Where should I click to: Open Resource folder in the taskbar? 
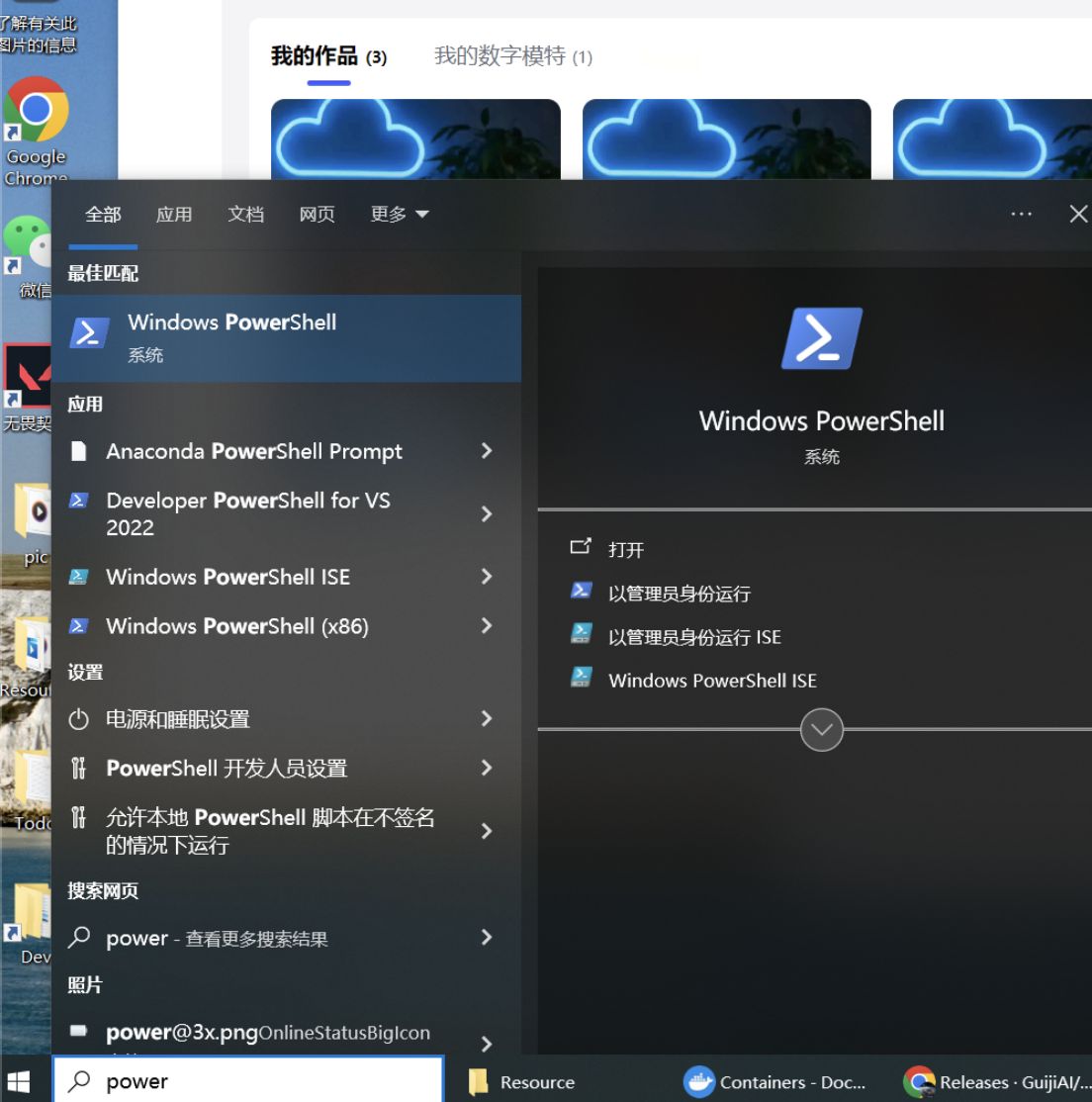pos(522,1081)
